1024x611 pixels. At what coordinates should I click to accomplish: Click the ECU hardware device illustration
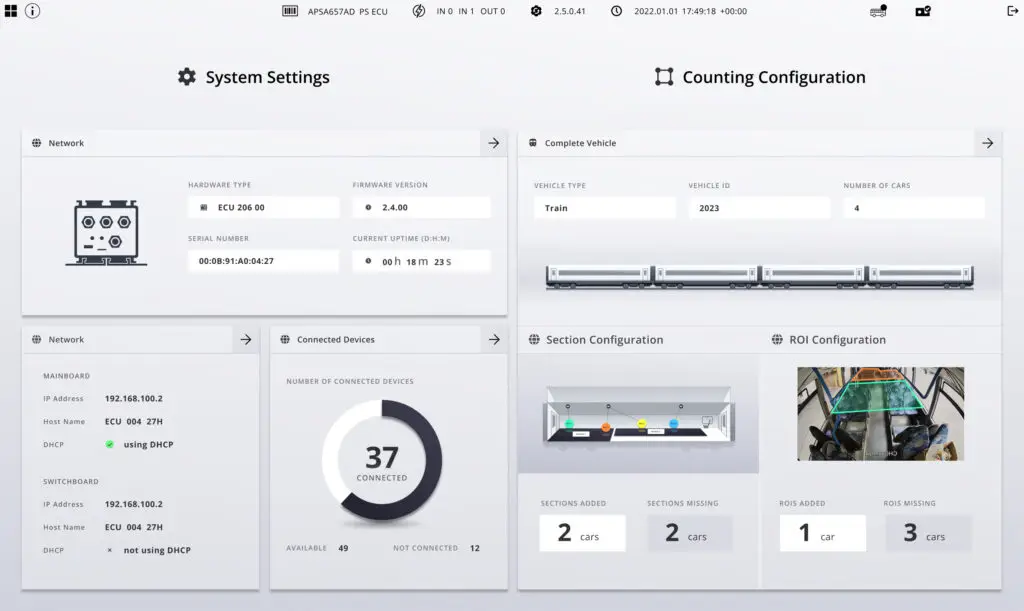tap(106, 233)
